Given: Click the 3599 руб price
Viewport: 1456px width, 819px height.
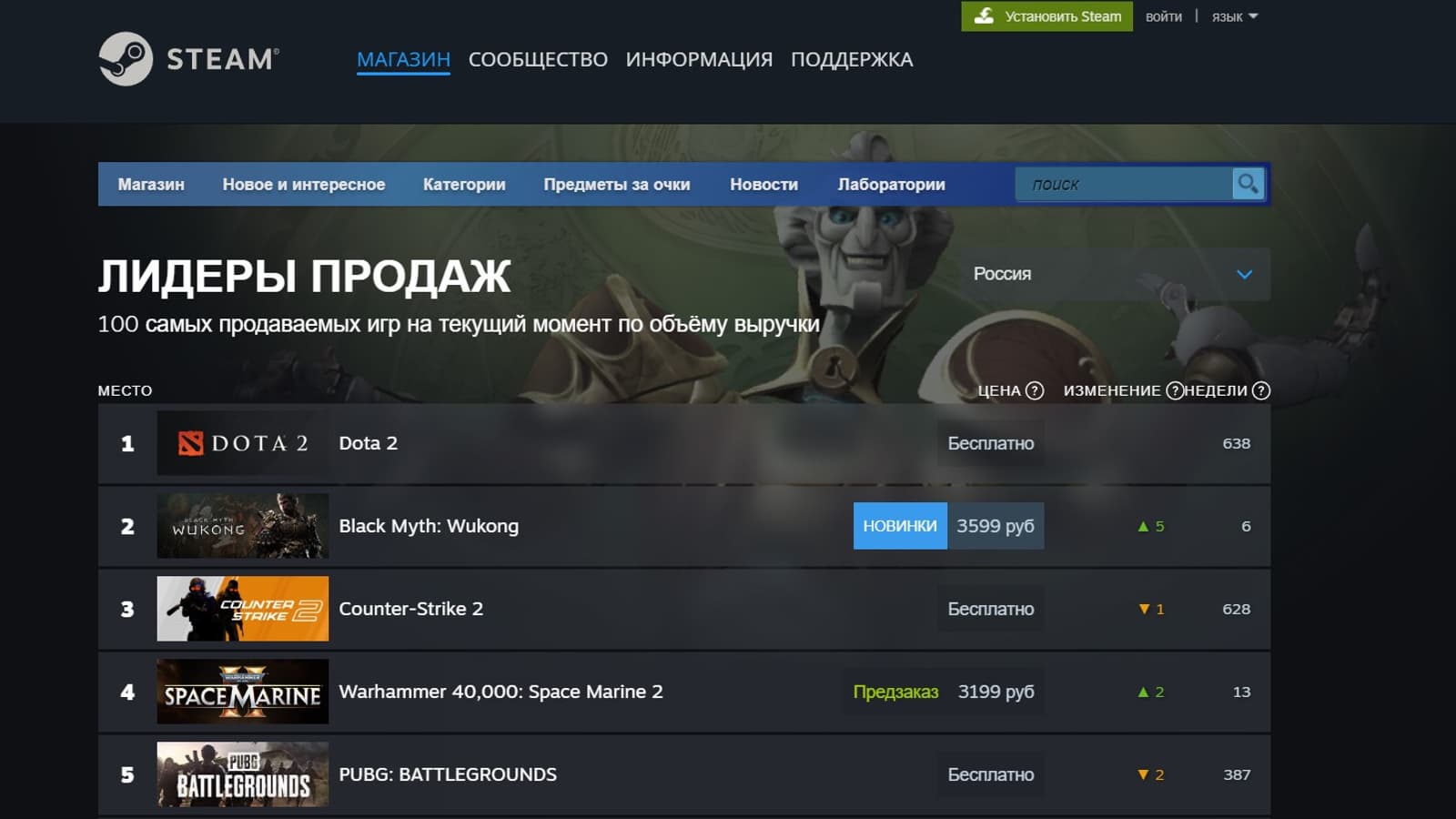Looking at the screenshot, I should [x=996, y=526].
